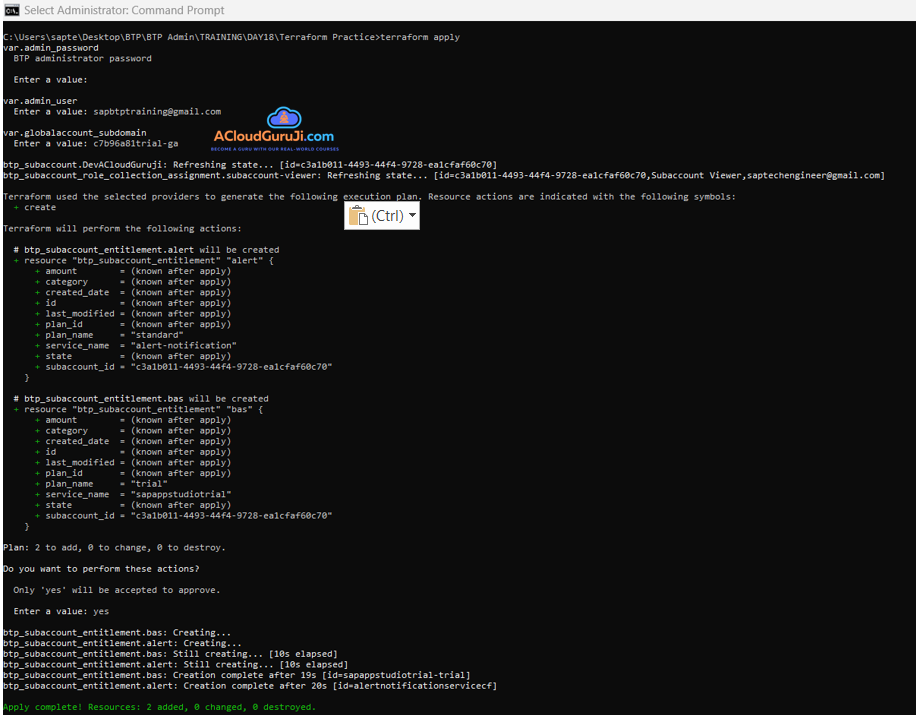Image resolution: width=916 pixels, height=715 pixels.
Task: Click the empty admin_password 'Enter a value:' prompt
Action: click(x=50, y=80)
